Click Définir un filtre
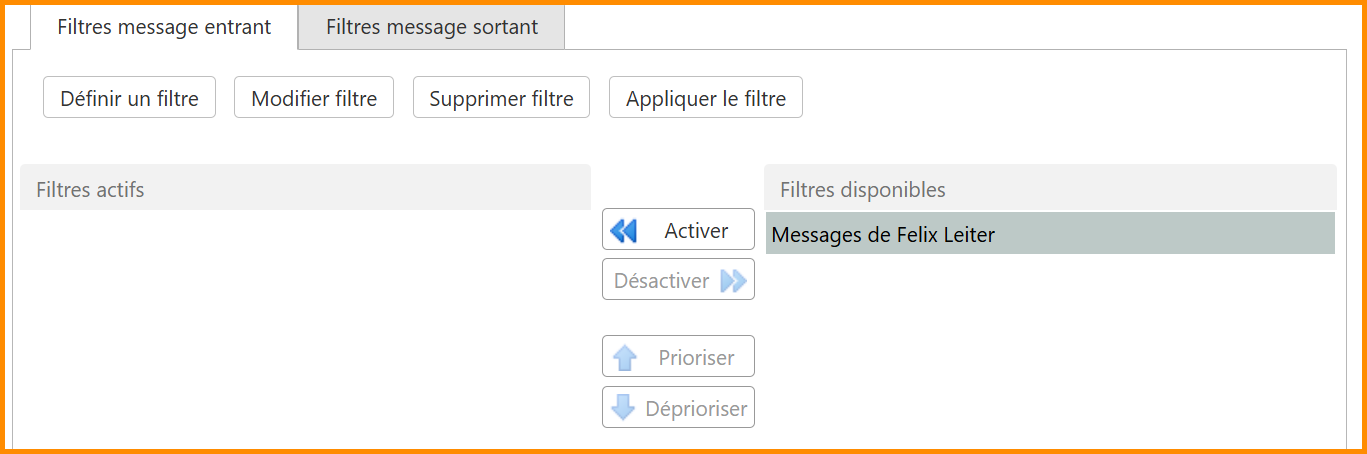Viewport: 1367px width, 454px height. pyautogui.click(x=129, y=98)
